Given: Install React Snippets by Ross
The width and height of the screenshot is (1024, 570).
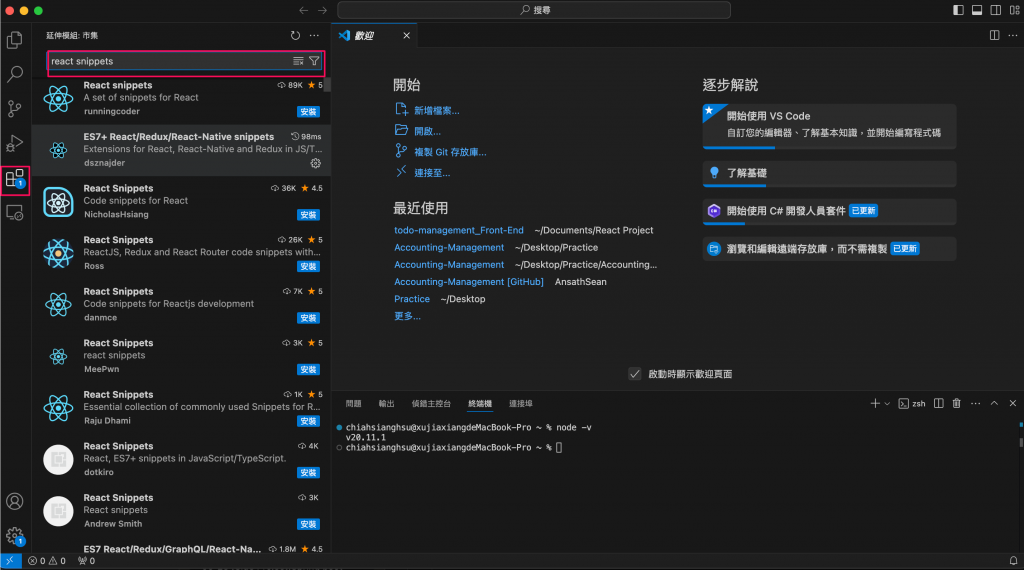Looking at the screenshot, I should pos(308,266).
